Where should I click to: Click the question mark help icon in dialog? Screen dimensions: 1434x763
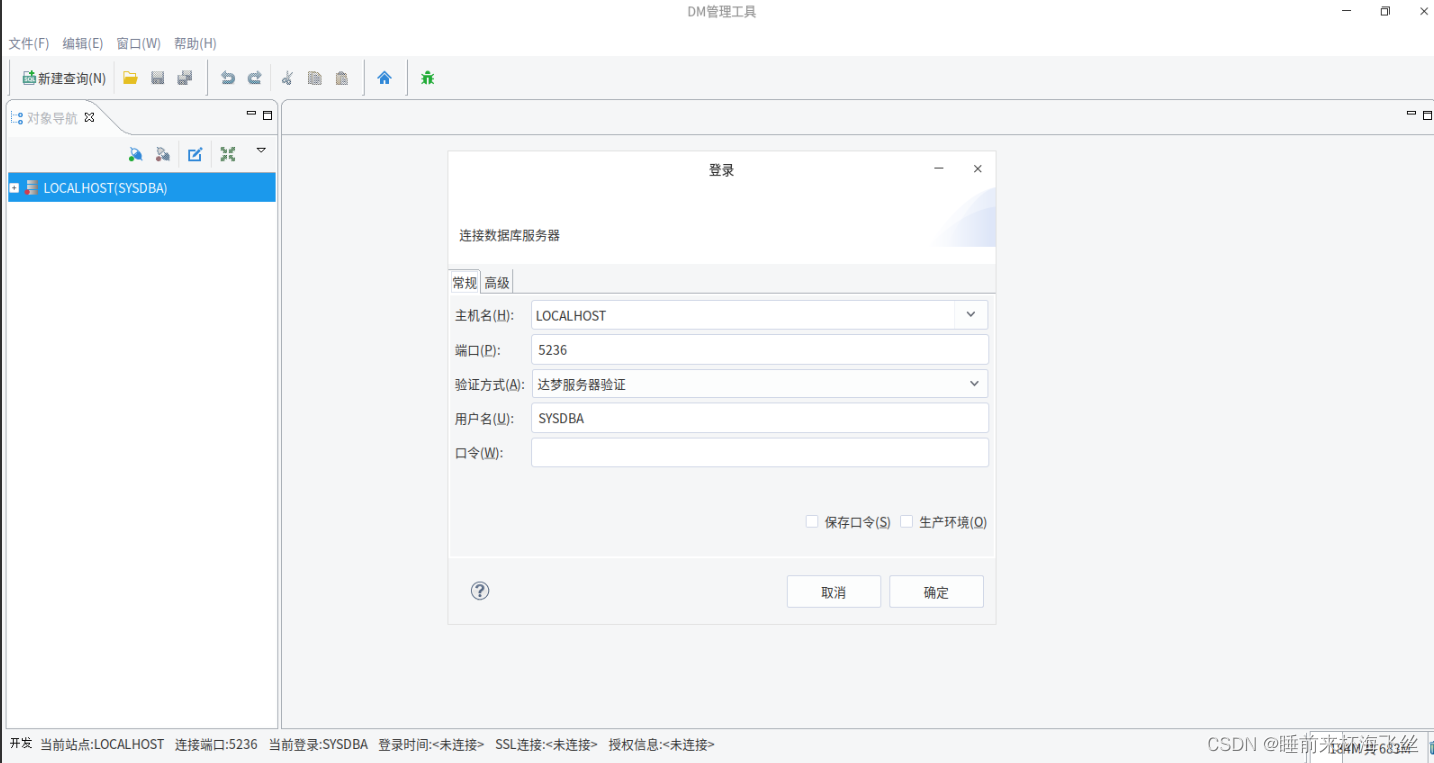point(480,591)
